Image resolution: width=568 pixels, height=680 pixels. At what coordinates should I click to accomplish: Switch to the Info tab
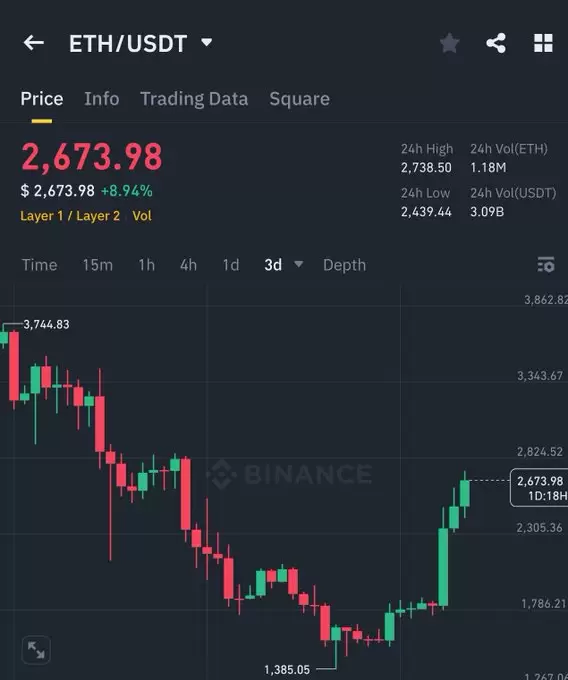[101, 99]
